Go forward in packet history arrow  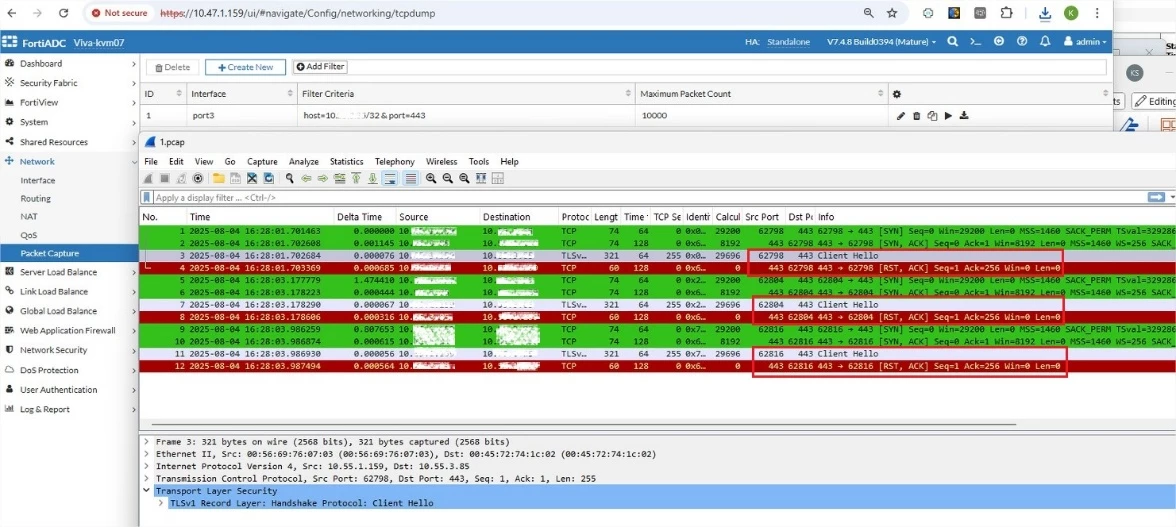(x=322, y=178)
